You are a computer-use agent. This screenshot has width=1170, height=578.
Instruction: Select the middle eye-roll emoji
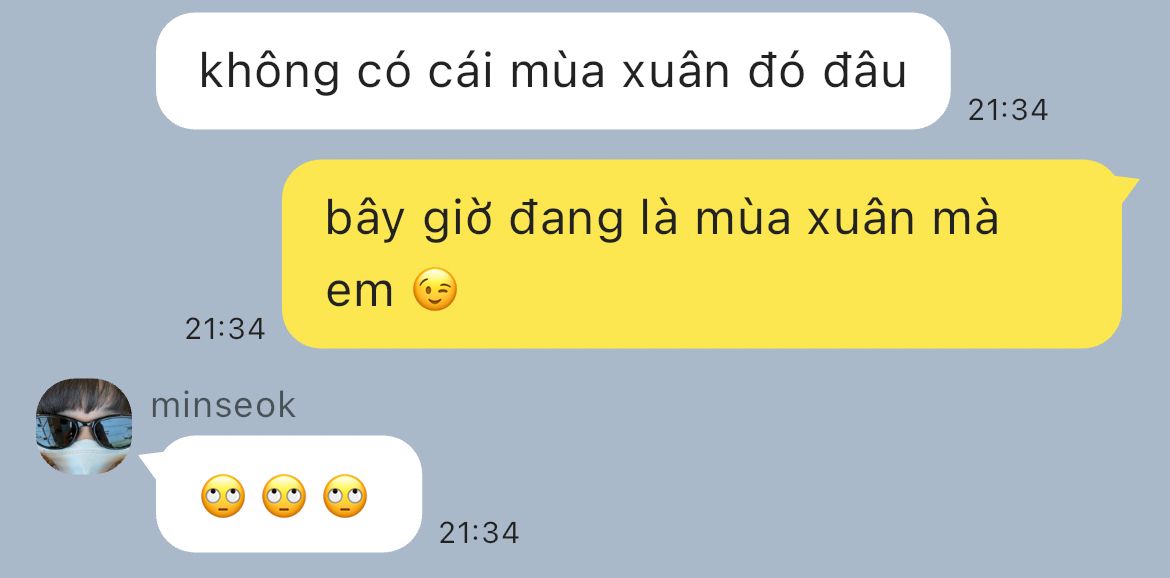click(284, 496)
